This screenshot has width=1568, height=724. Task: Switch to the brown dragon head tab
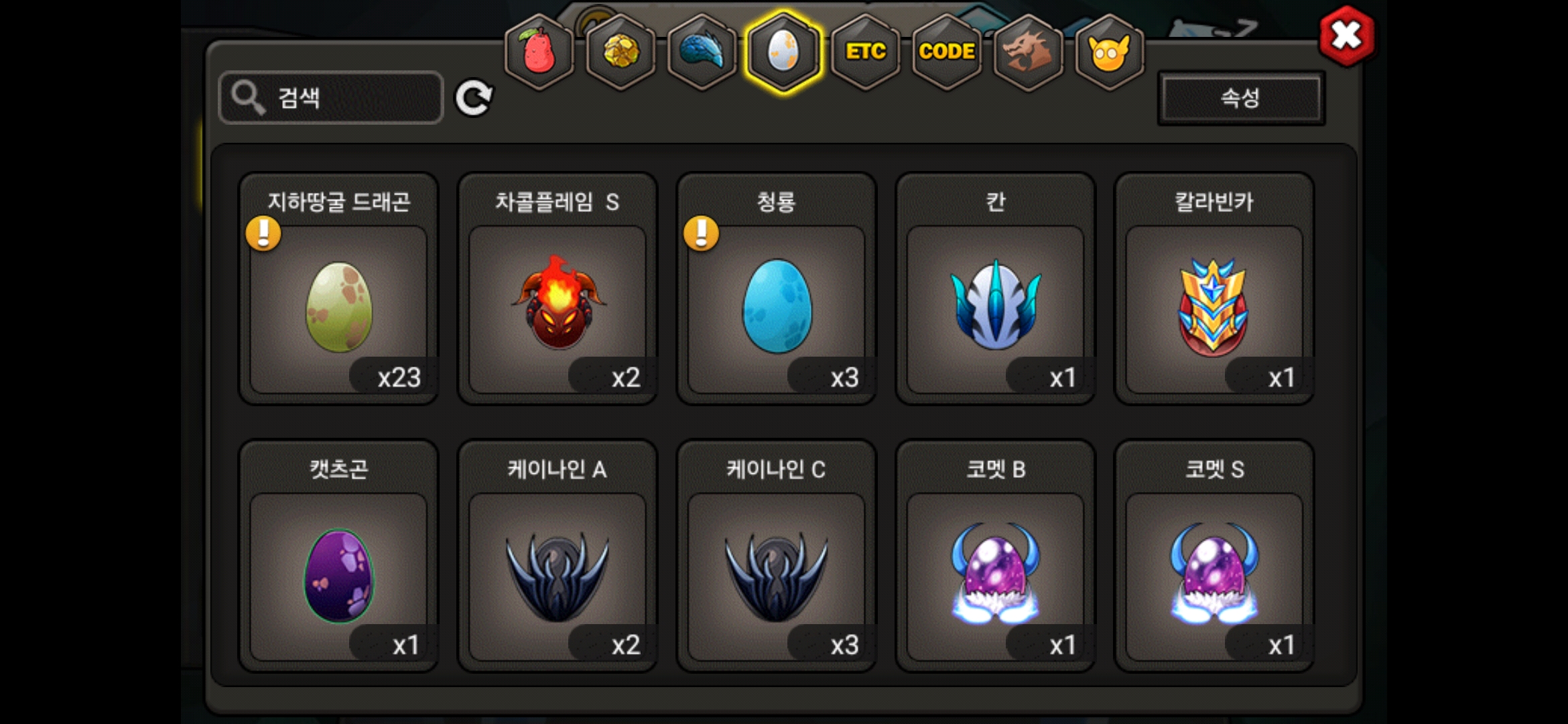point(1028,52)
